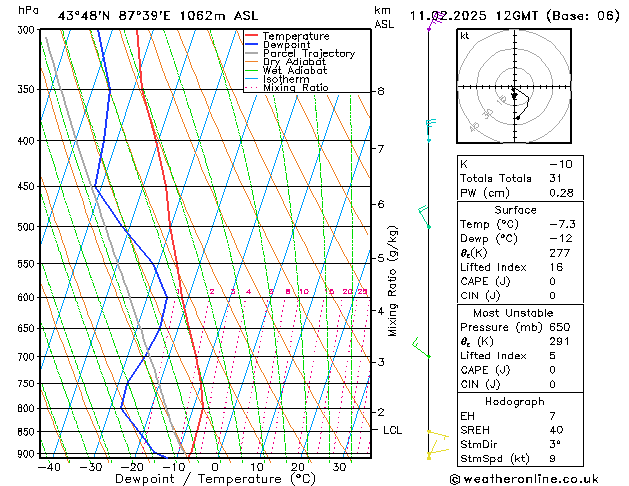Screen dimensions: 629x486
Task: Click the surface 'Lifted Index' value 16
Action: coord(556,267)
